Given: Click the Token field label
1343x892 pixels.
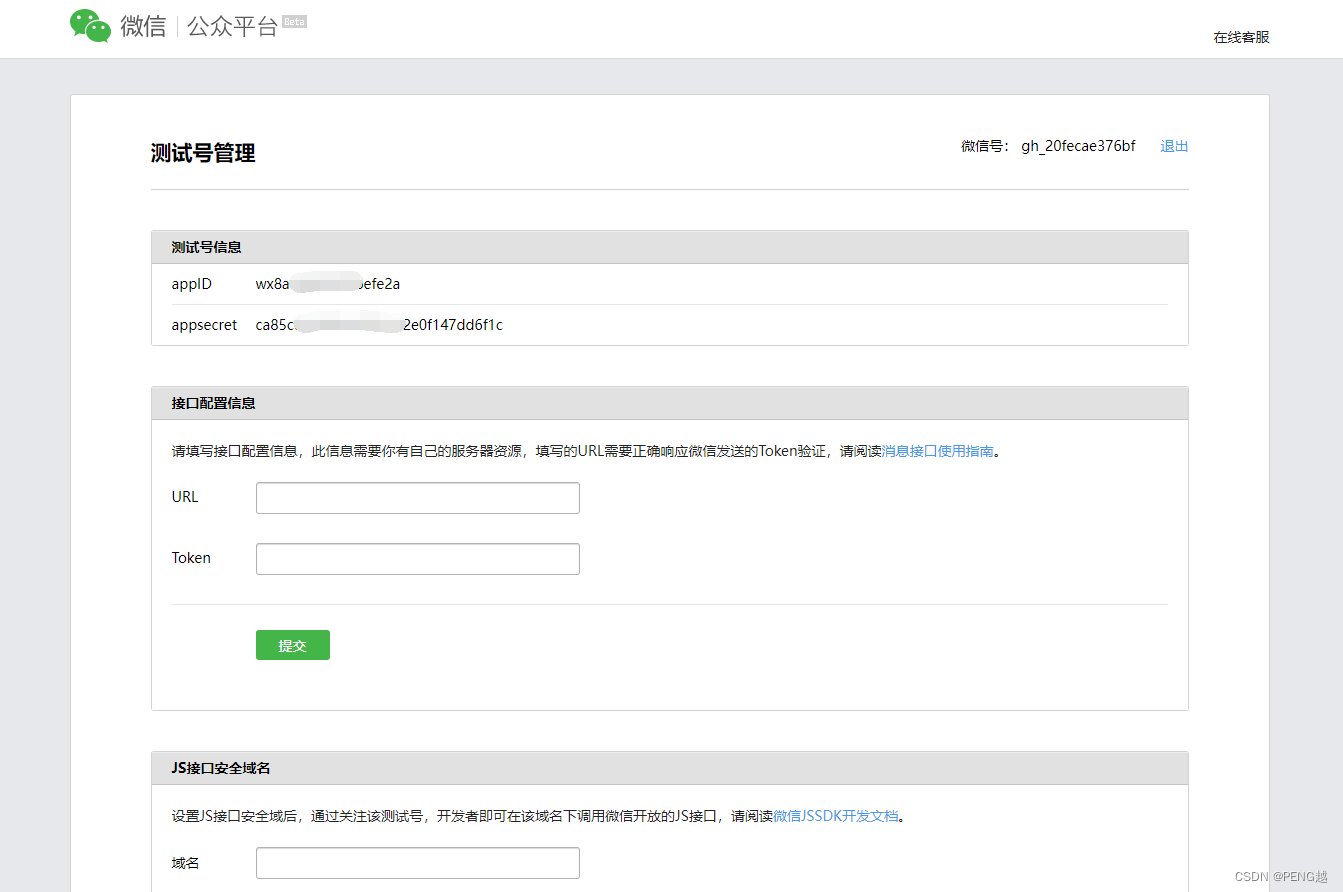Looking at the screenshot, I should [191, 558].
